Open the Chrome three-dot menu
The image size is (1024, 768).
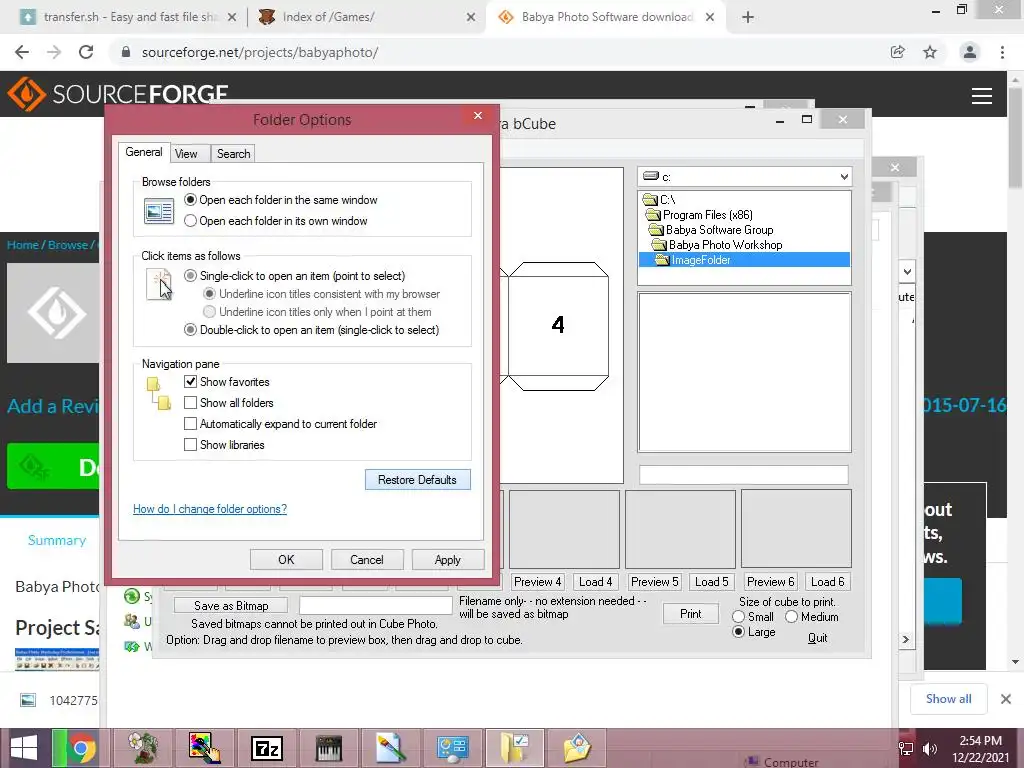tap(1002, 52)
